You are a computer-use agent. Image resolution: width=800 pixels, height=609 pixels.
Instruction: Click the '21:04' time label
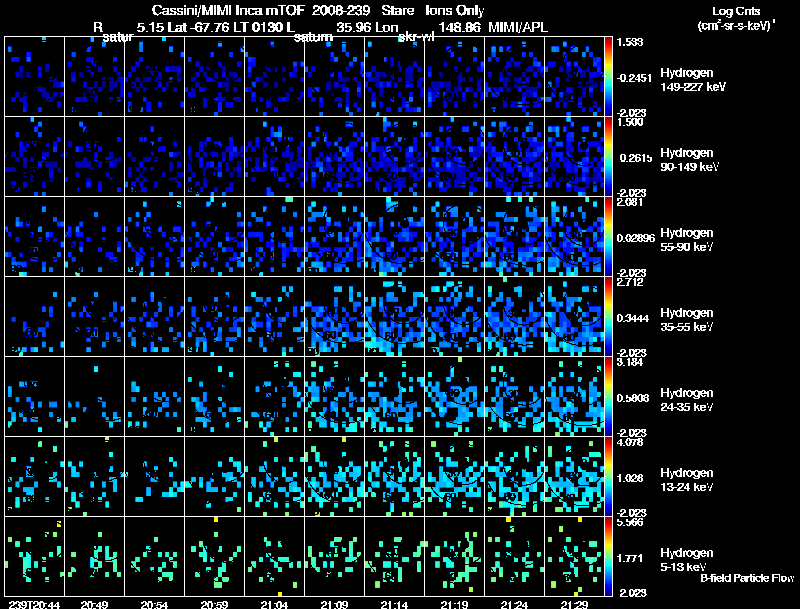pyautogui.click(x=274, y=605)
